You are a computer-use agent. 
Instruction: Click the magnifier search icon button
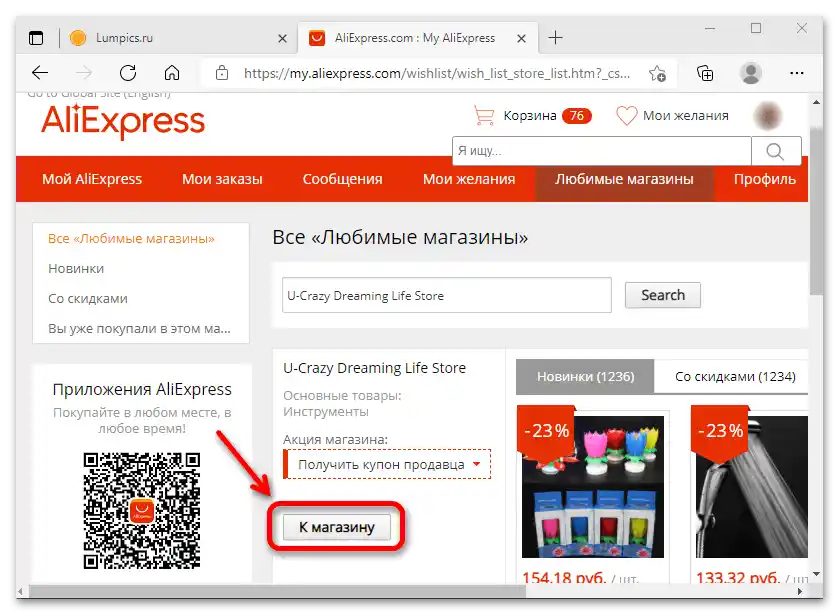(x=776, y=151)
